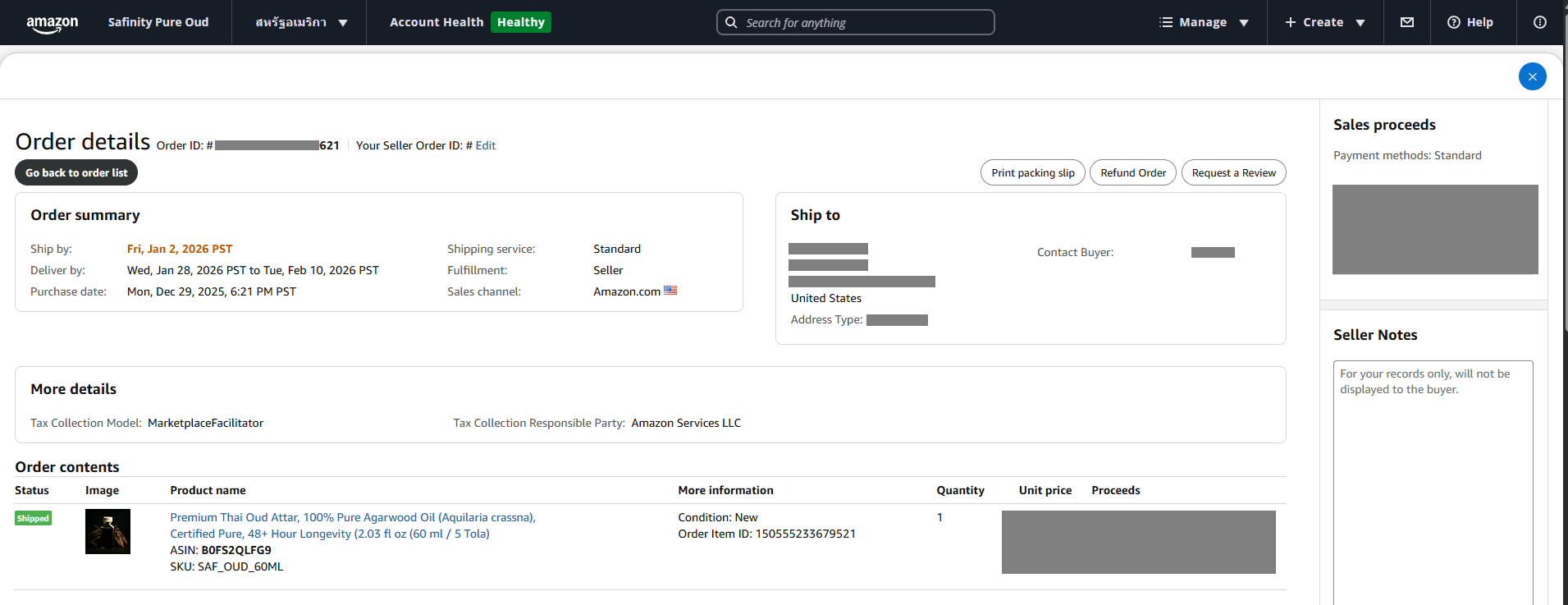The image size is (1568, 605).
Task: Click the Help question mark icon
Action: pyautogui.click(x=1454, y=22)
